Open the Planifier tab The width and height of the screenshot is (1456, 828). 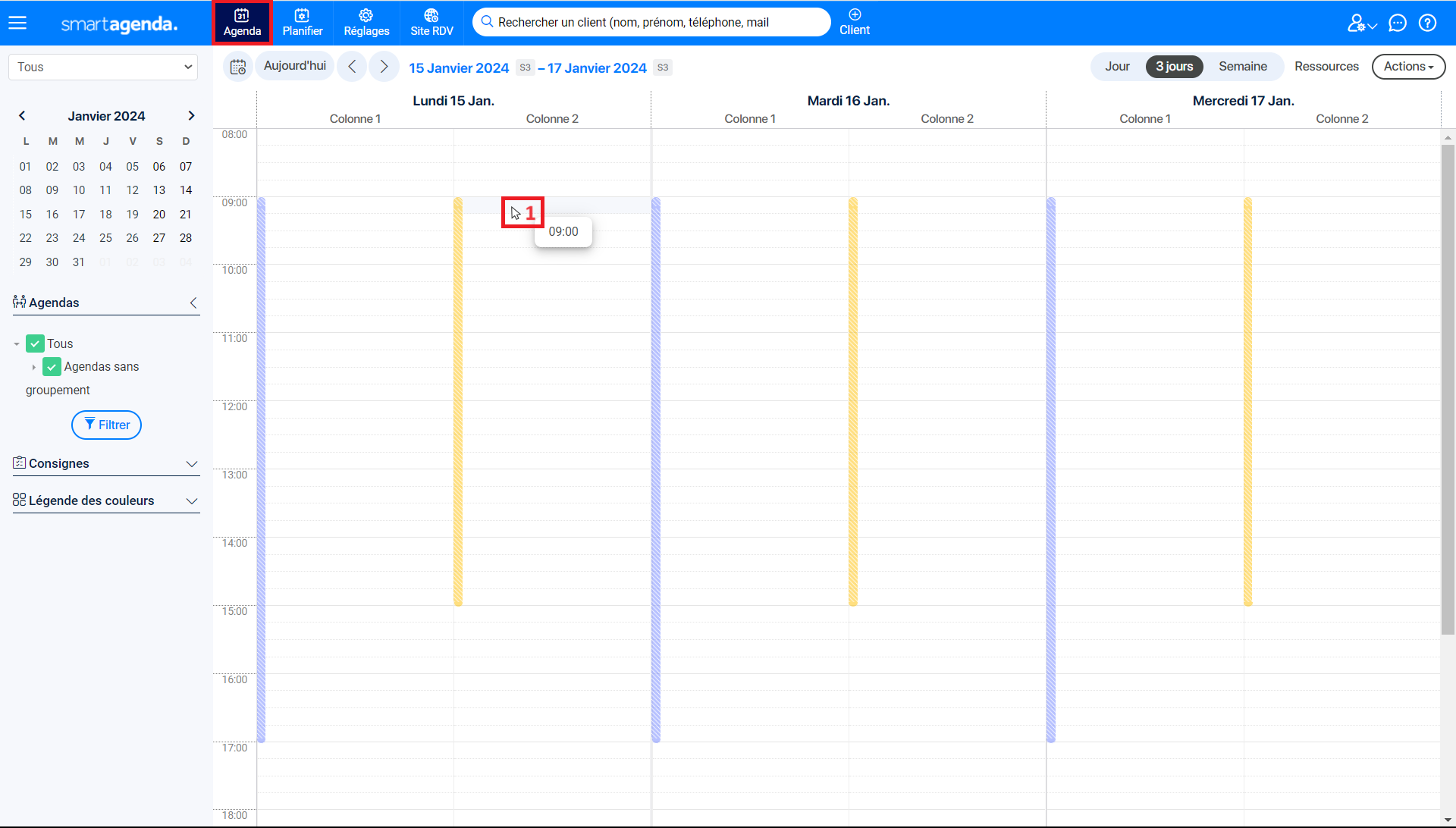tap(303, 23)
